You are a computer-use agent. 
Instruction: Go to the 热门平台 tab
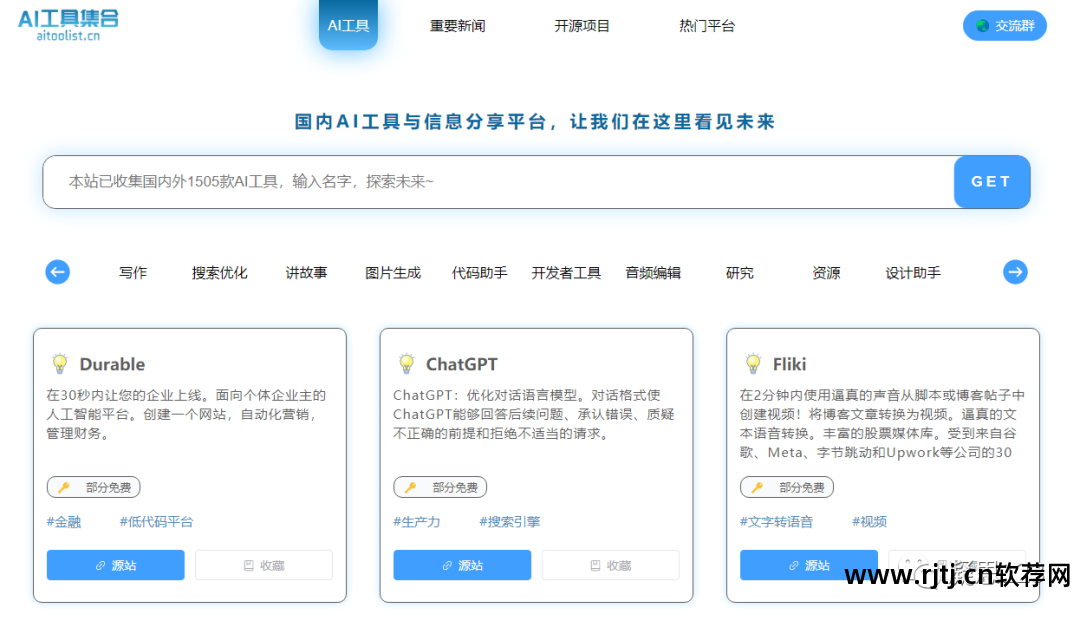[707, 25]
